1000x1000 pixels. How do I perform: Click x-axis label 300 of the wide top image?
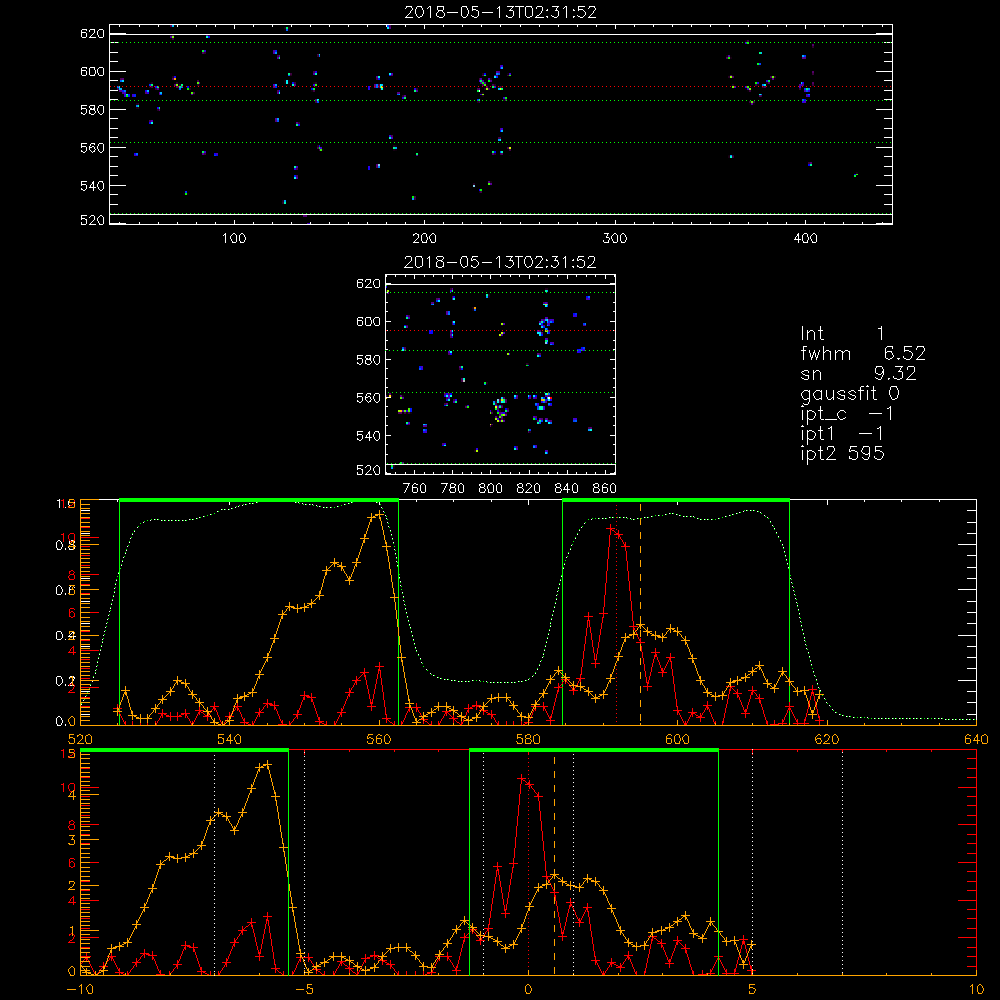point(615,239)
